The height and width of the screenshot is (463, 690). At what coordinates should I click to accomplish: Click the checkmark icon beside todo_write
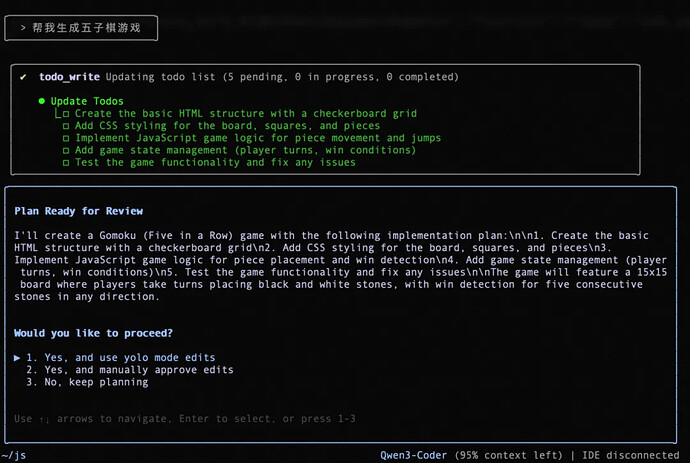(x=23, y=77)
